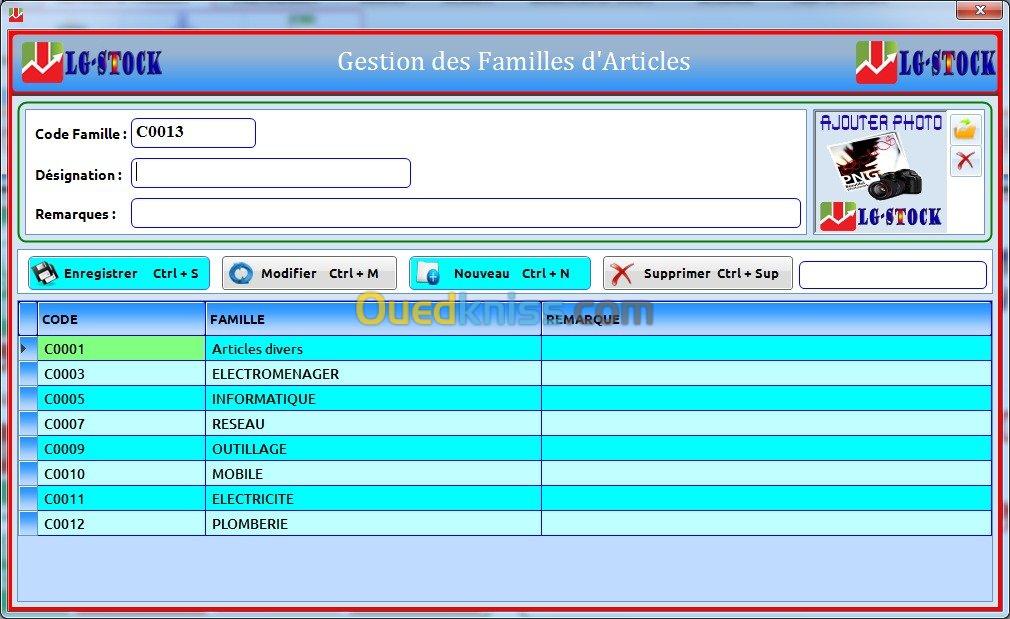This screenshot has width=1010, height=619.
Task: Remove photo with the red X icon
Action: point(965,160)
